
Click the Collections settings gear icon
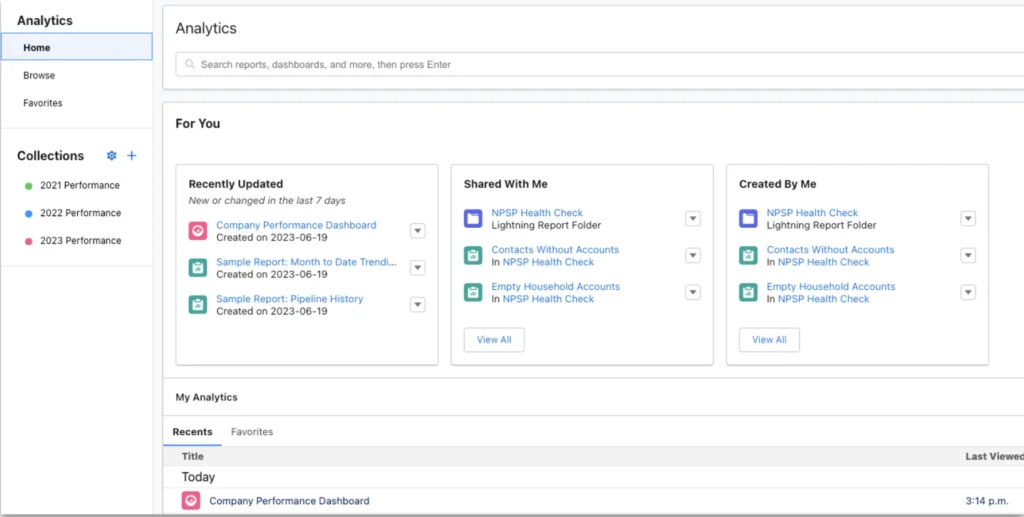coord(112,156)
